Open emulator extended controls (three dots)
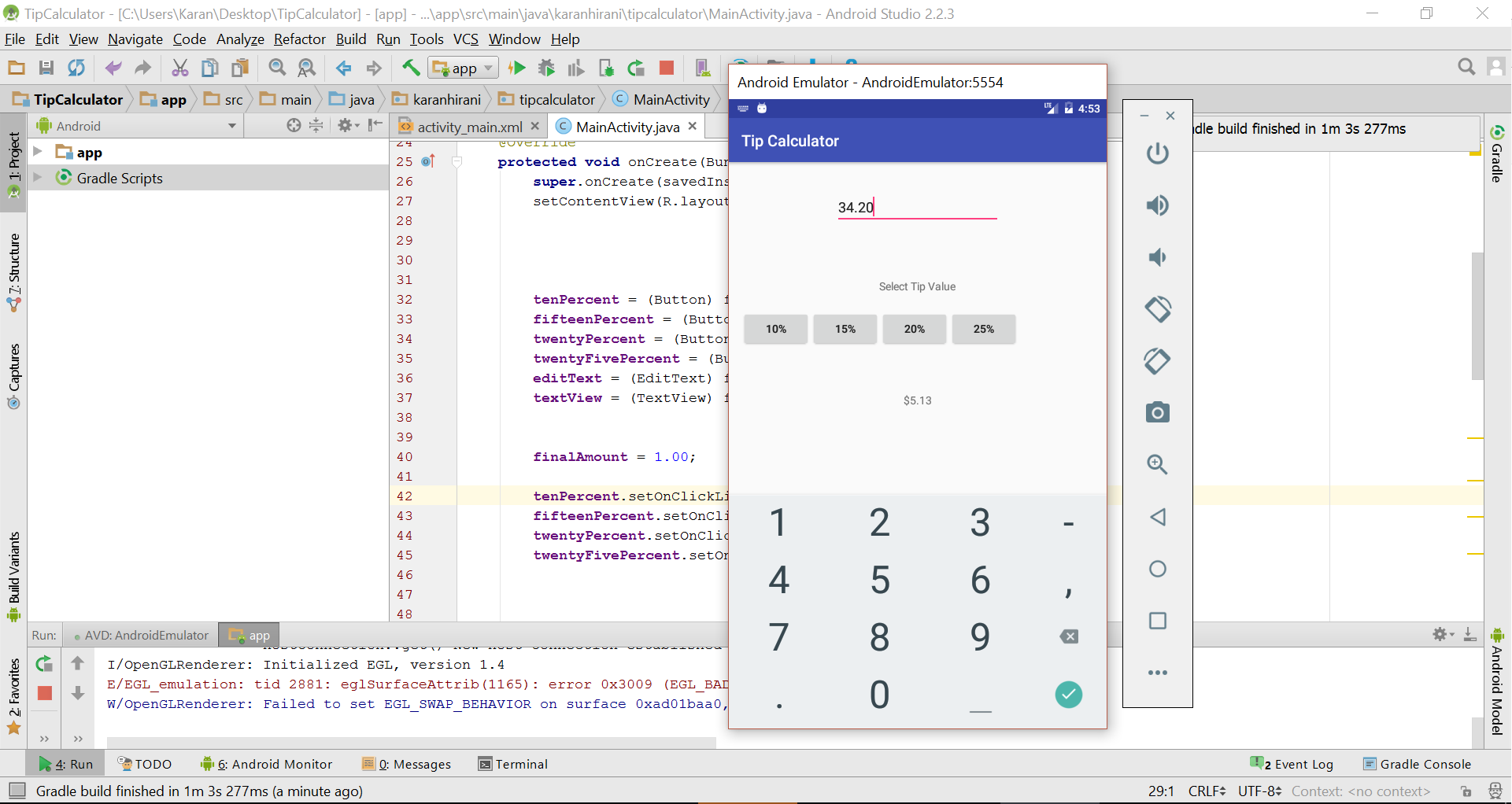1512x804 pixels. pos(1157,673)
